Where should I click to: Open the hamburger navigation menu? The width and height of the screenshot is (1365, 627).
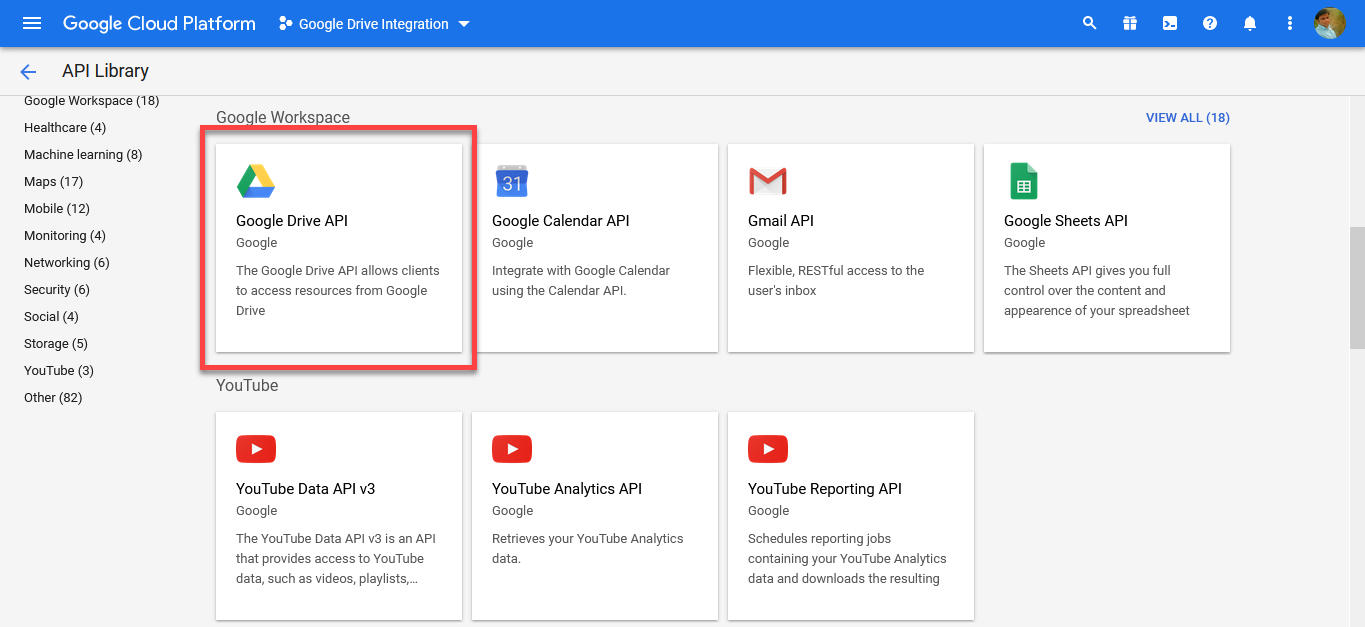tap(32, 23)
